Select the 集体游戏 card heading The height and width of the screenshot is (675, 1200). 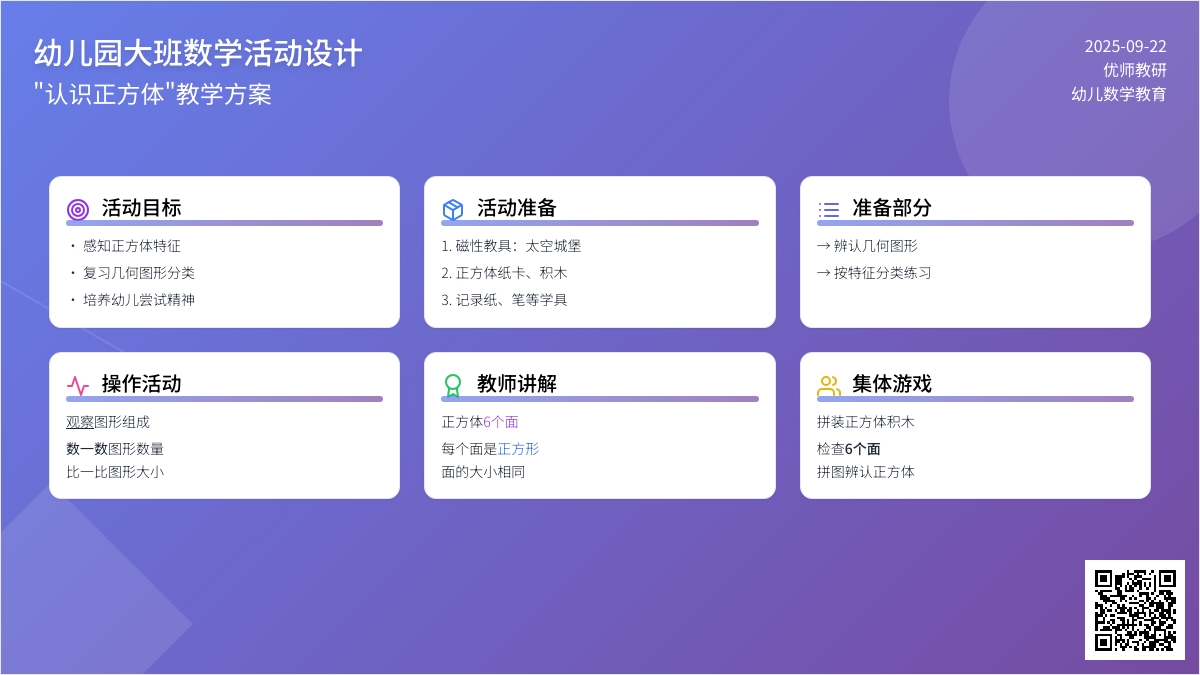[891, 384]
